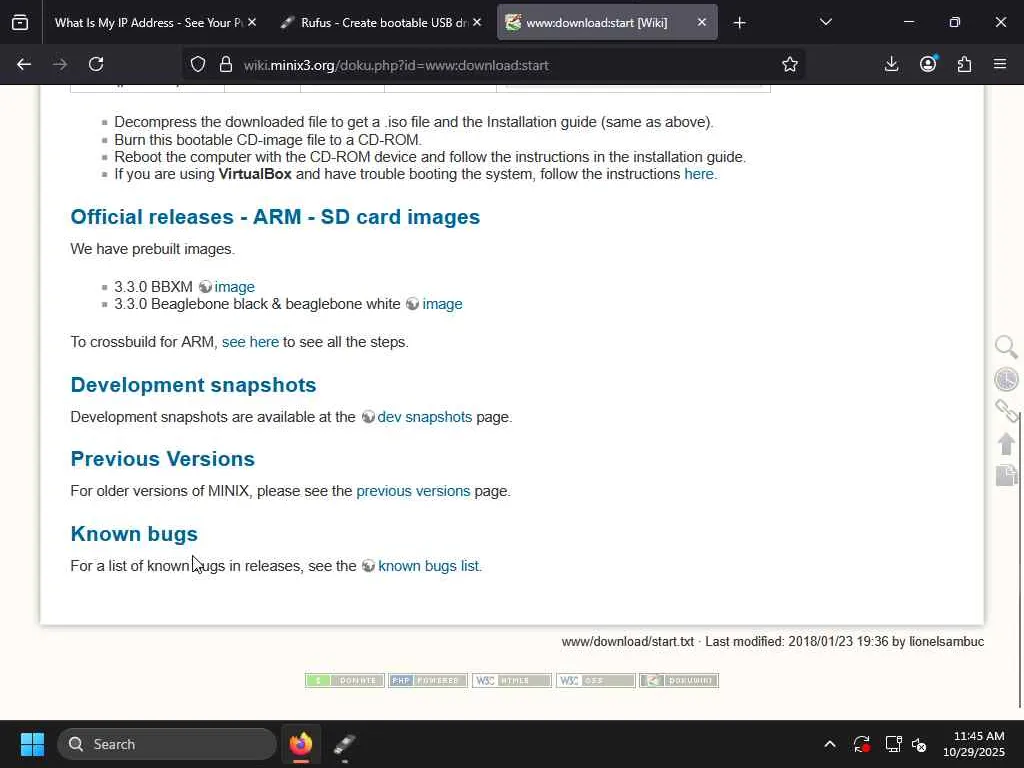The width and height of the screenshot is (1024, 768).
Task: Click the www/download/start.txt footer text
Action: point(628,642)
